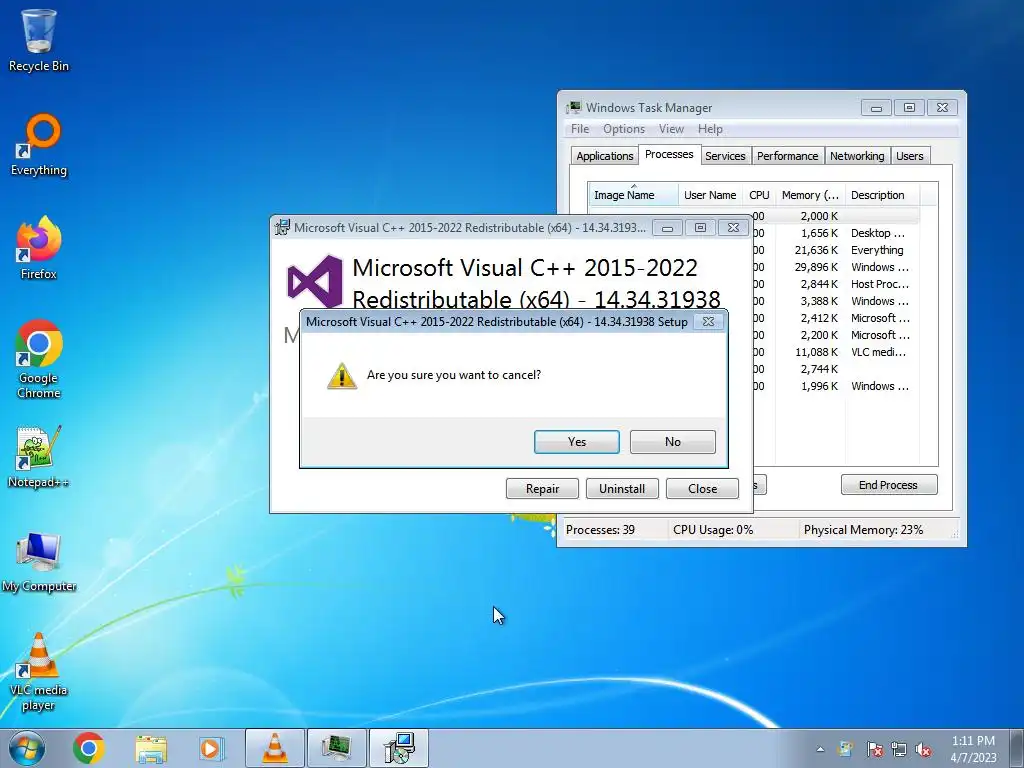Click the Task Manager title bar icon

coord(574,107)
